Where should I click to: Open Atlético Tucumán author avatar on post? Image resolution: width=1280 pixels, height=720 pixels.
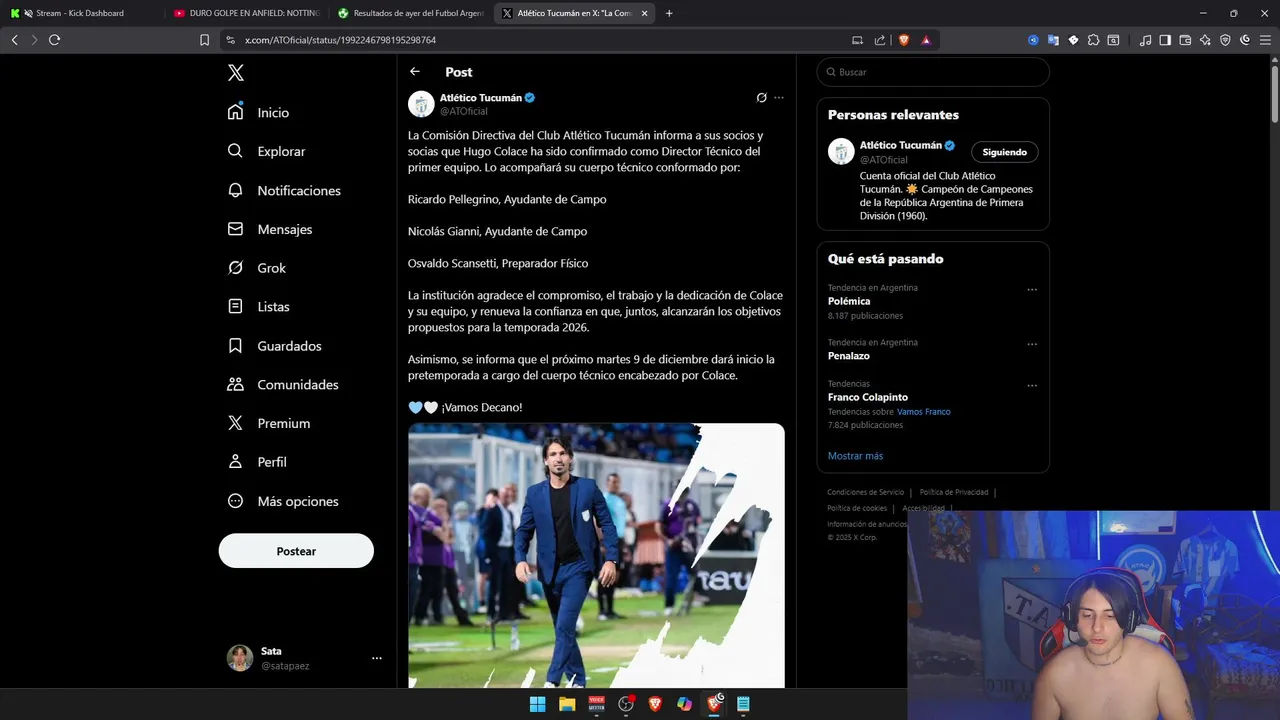point(421,104)
